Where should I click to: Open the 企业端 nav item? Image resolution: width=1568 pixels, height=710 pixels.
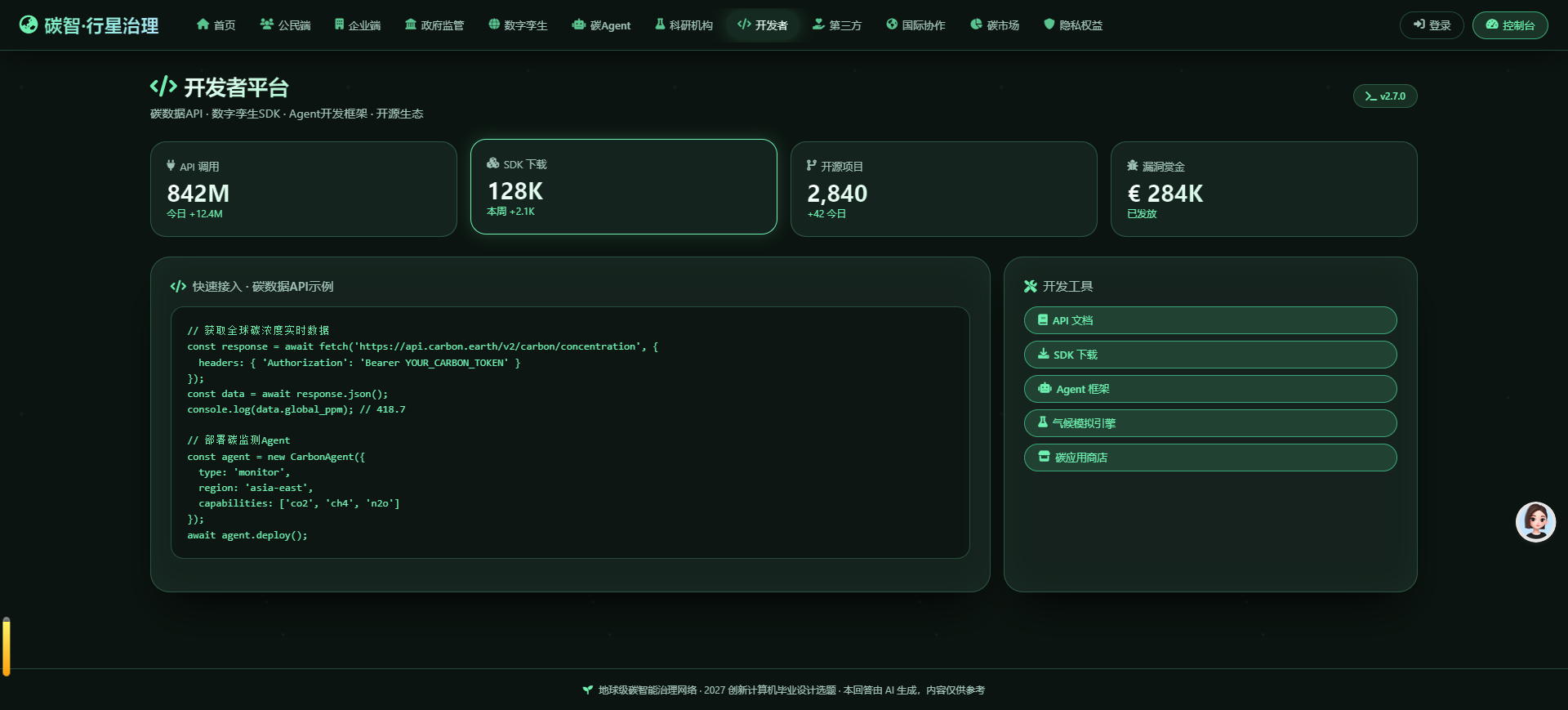click(x=357, y=25)
